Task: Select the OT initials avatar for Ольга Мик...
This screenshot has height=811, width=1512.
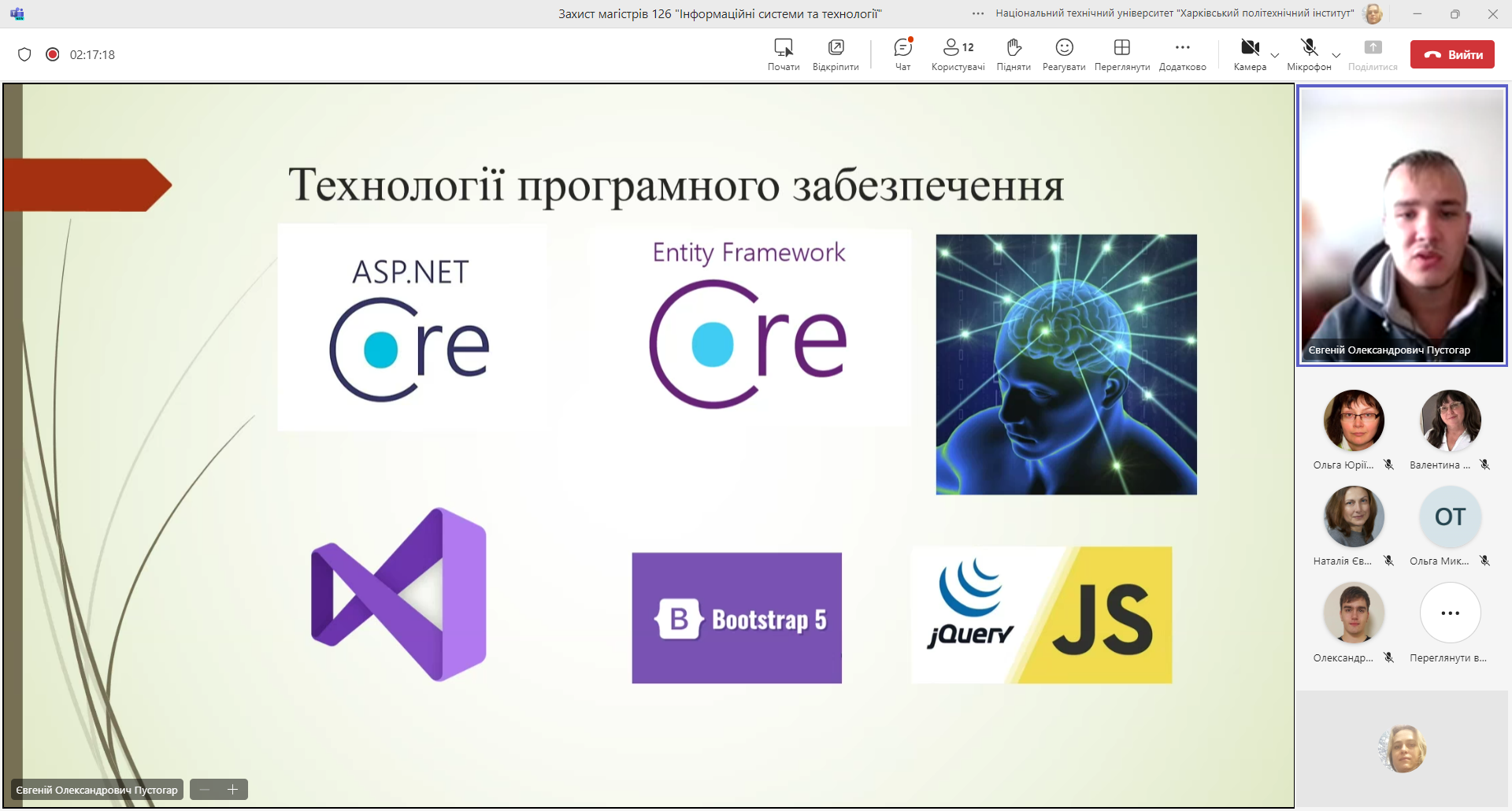Action: pyautogui.click(x=1451, y=517)
